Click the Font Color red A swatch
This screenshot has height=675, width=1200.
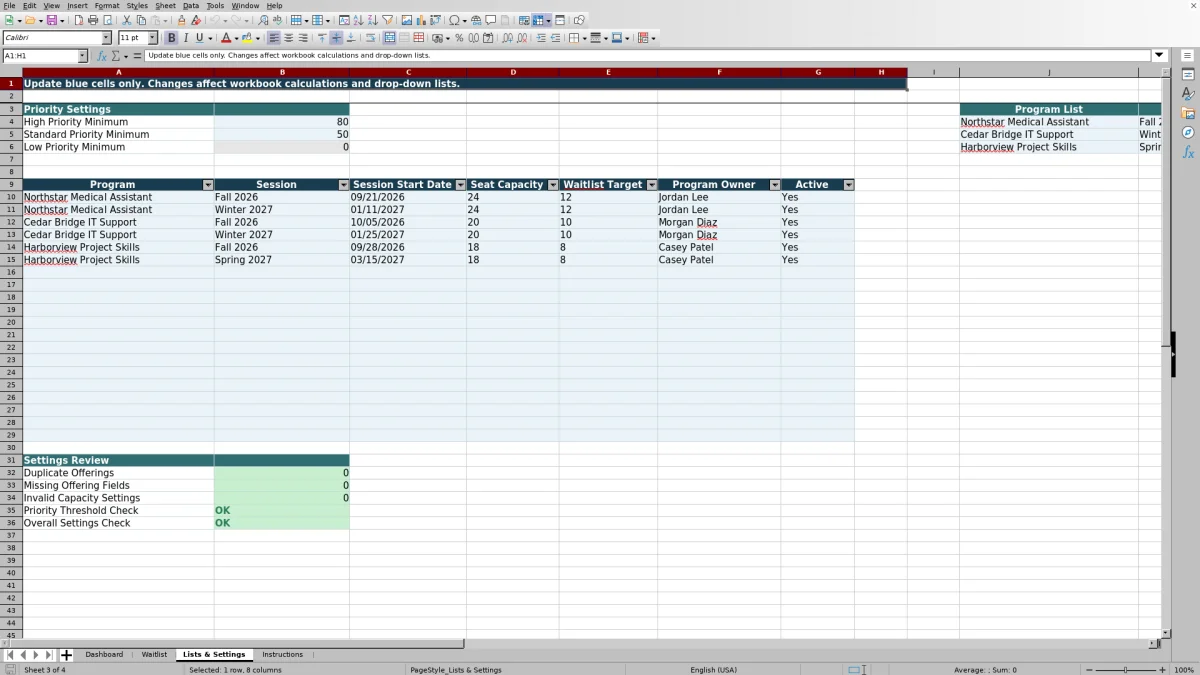point(226,38)
